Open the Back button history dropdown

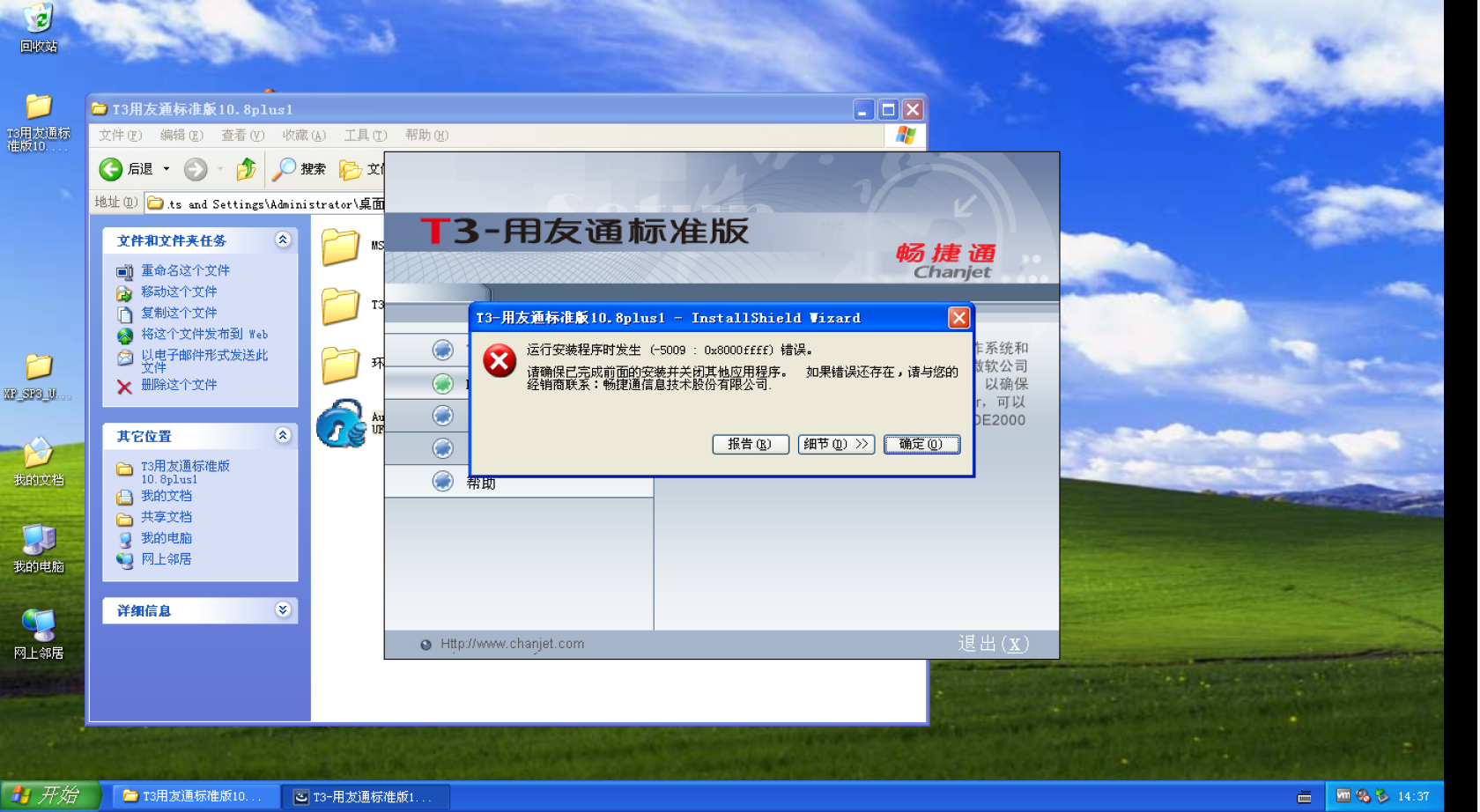pos(166,169)
